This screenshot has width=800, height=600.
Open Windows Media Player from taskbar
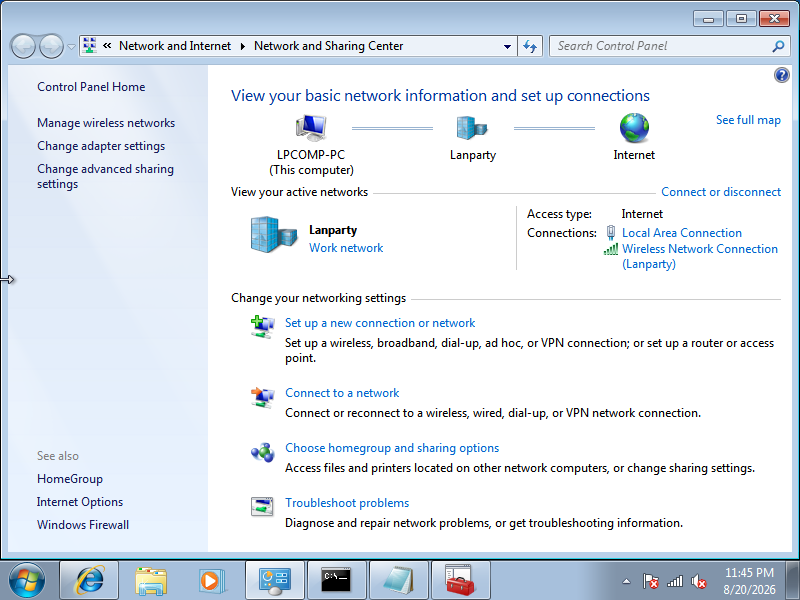click(x=212, y=581)
